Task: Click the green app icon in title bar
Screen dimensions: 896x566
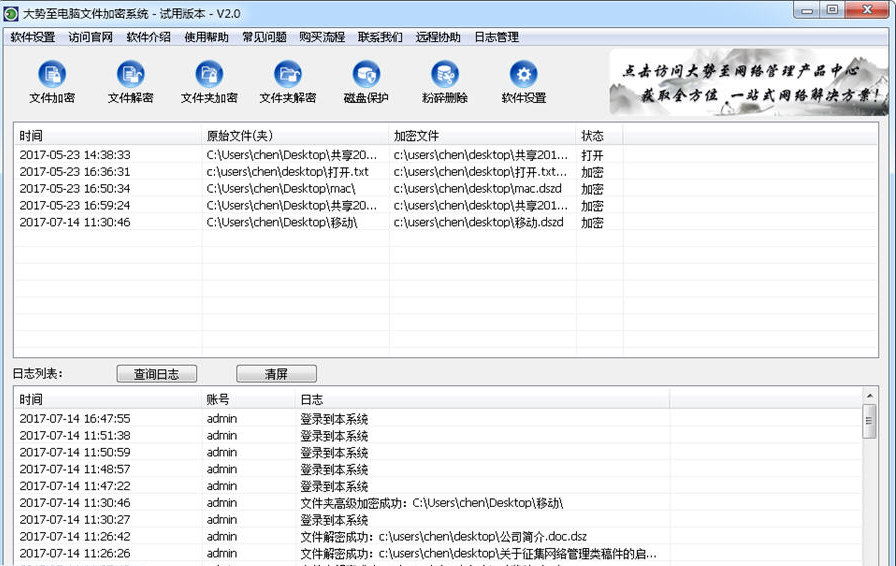Action: coord(11,13)
